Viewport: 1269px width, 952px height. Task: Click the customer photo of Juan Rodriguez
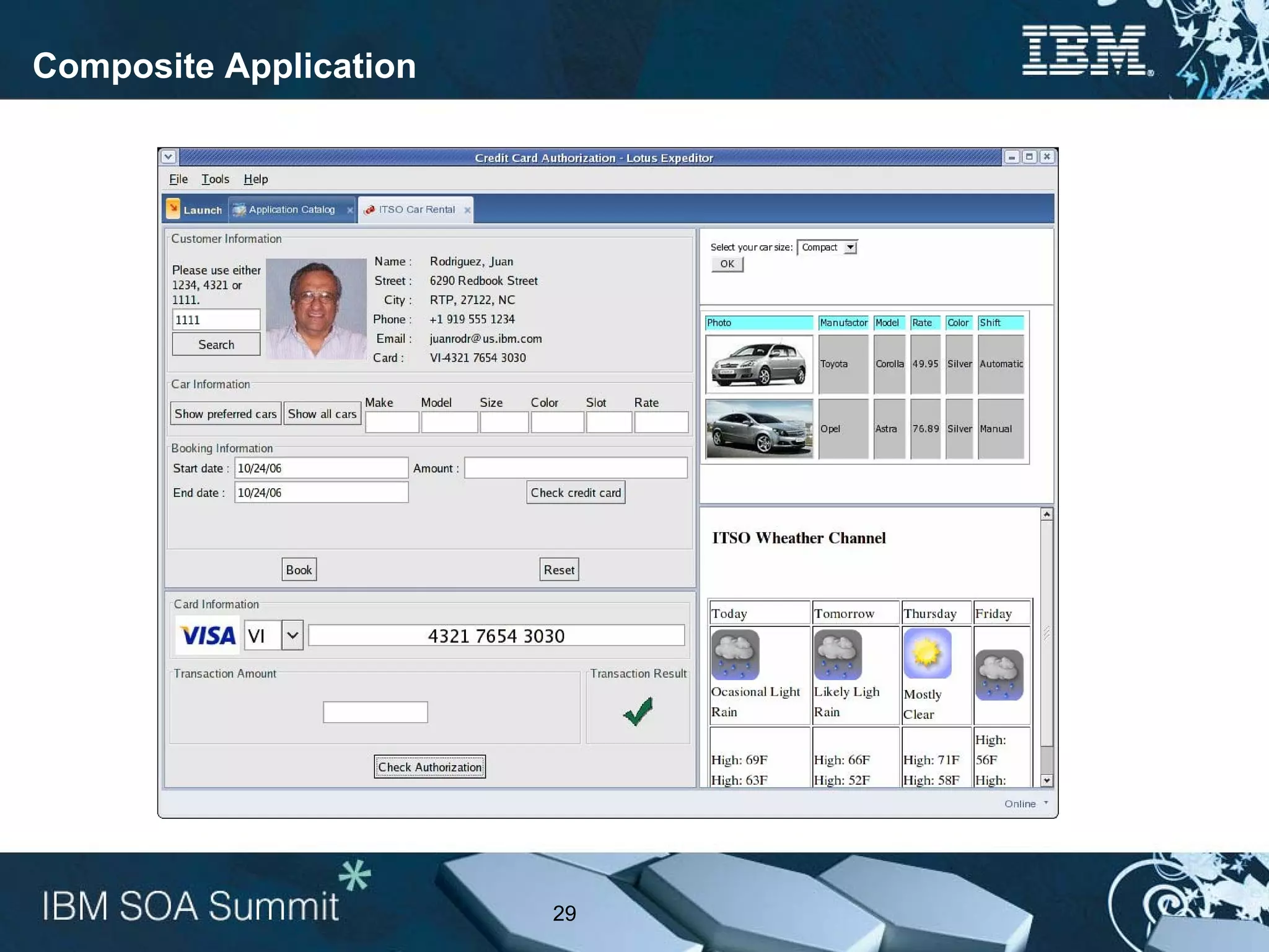point(316,309)
